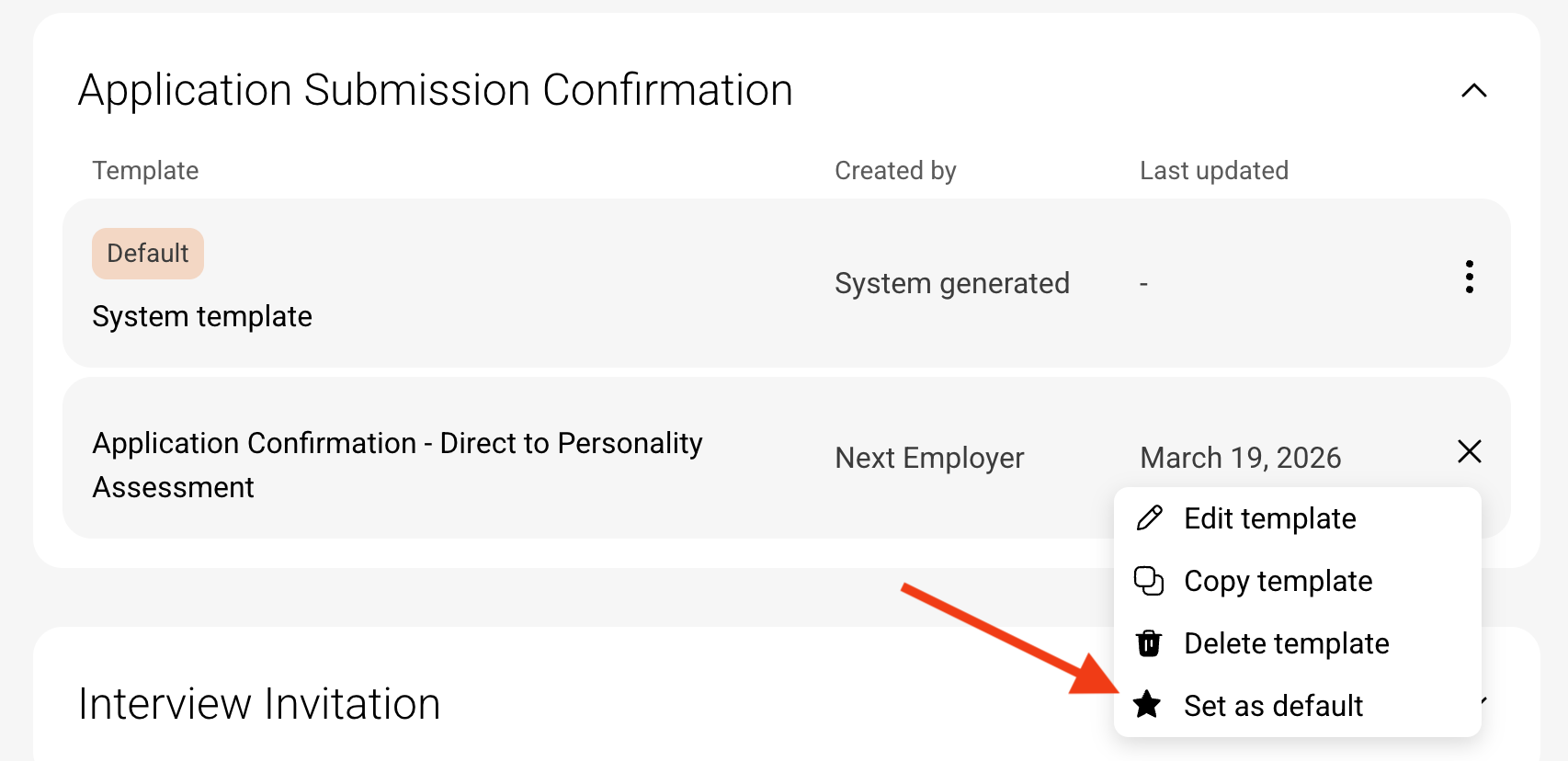Screen dimensions: 1568x761
Task: Choose Delete template from the menu
Action: point(1286,643)
